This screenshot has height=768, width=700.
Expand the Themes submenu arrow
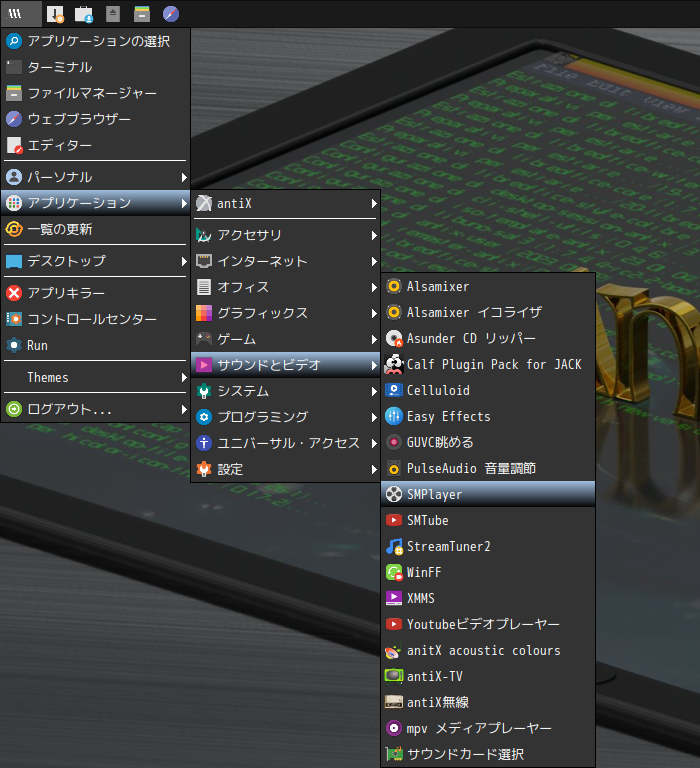click(184, 377)
